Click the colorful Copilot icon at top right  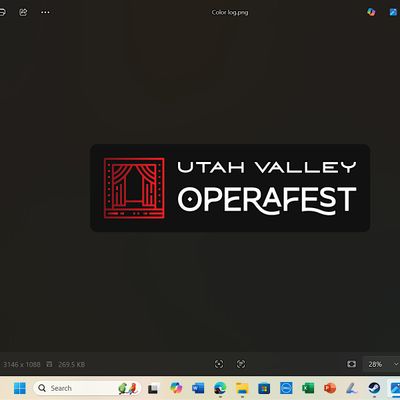pyautogui.click(x=371, y=12)
